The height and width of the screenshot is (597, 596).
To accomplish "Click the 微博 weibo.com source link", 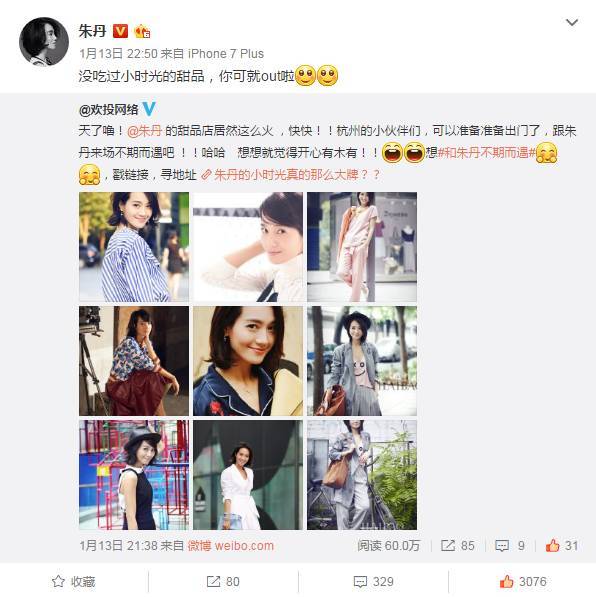I will (x=230, y=546).
